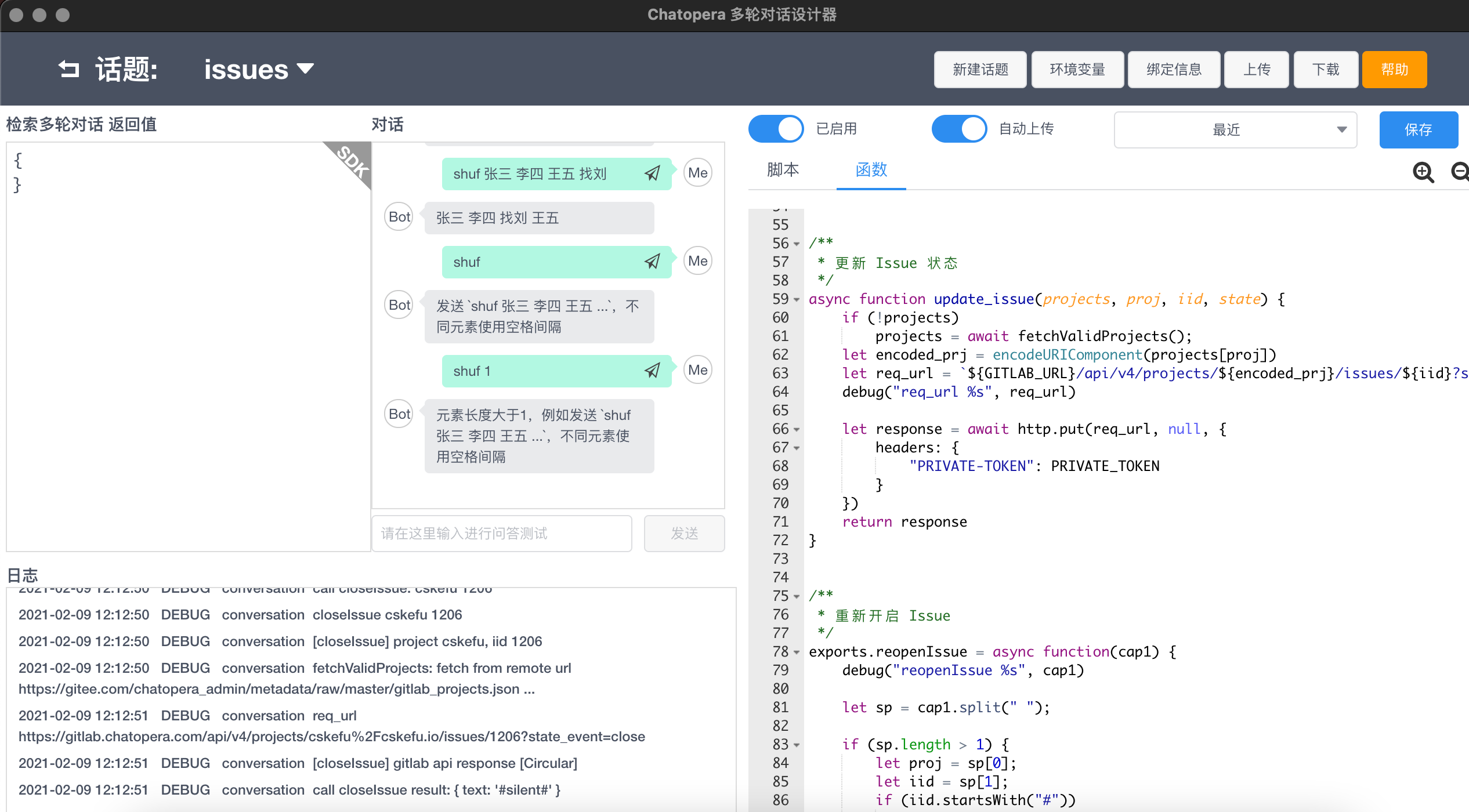Open the 最近 version dropdown
Image resolution: width=1469 pixels, height=812 pixels.
point(1235,130)
